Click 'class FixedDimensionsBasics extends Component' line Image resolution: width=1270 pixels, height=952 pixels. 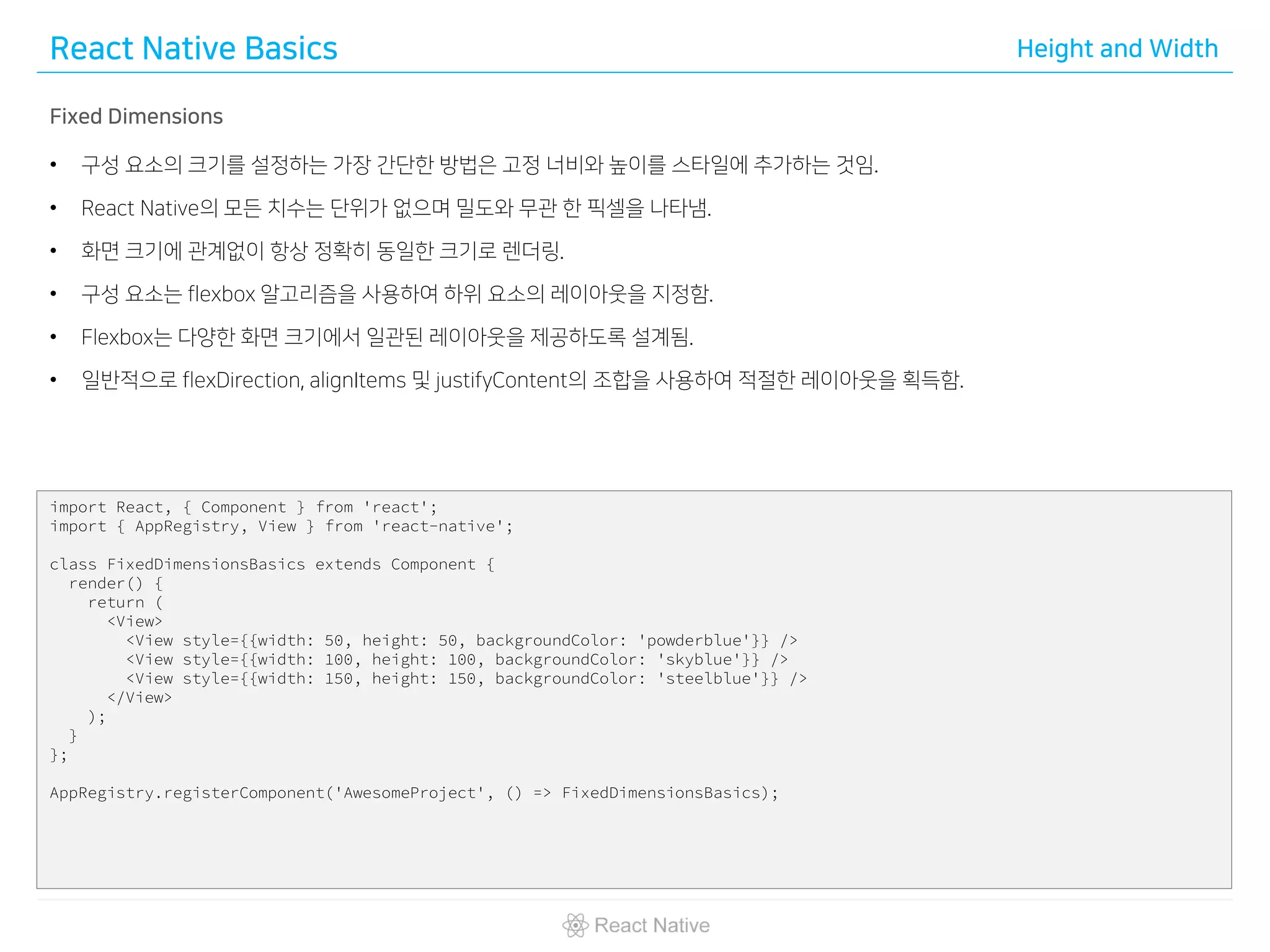272,565
